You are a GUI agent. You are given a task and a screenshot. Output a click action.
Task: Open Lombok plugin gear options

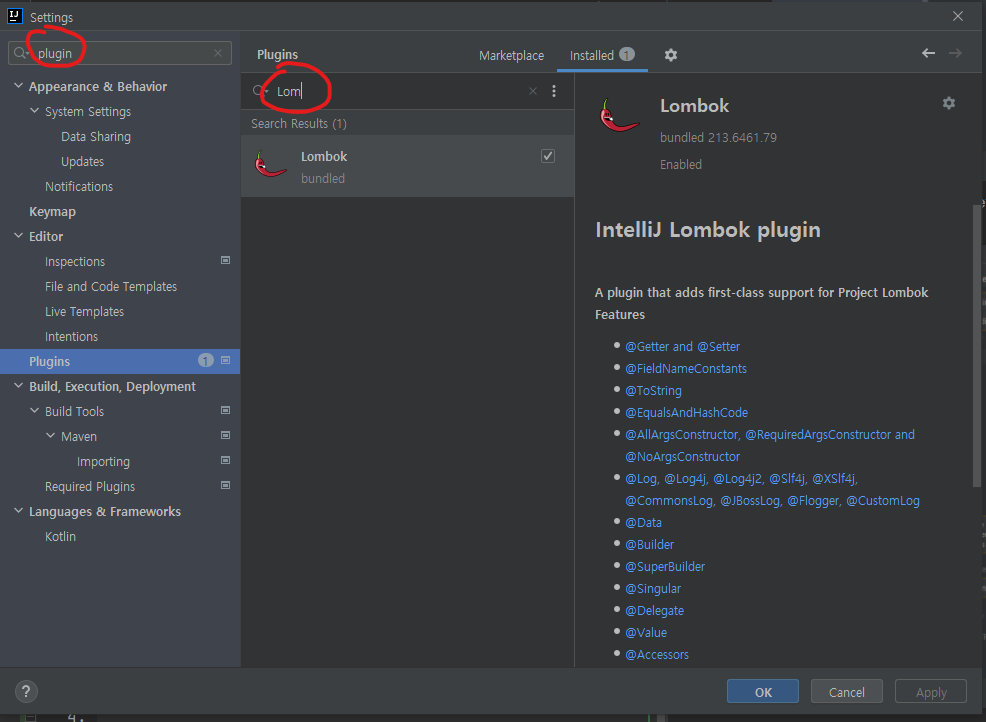pyautogui.click(x=949, y=103)
